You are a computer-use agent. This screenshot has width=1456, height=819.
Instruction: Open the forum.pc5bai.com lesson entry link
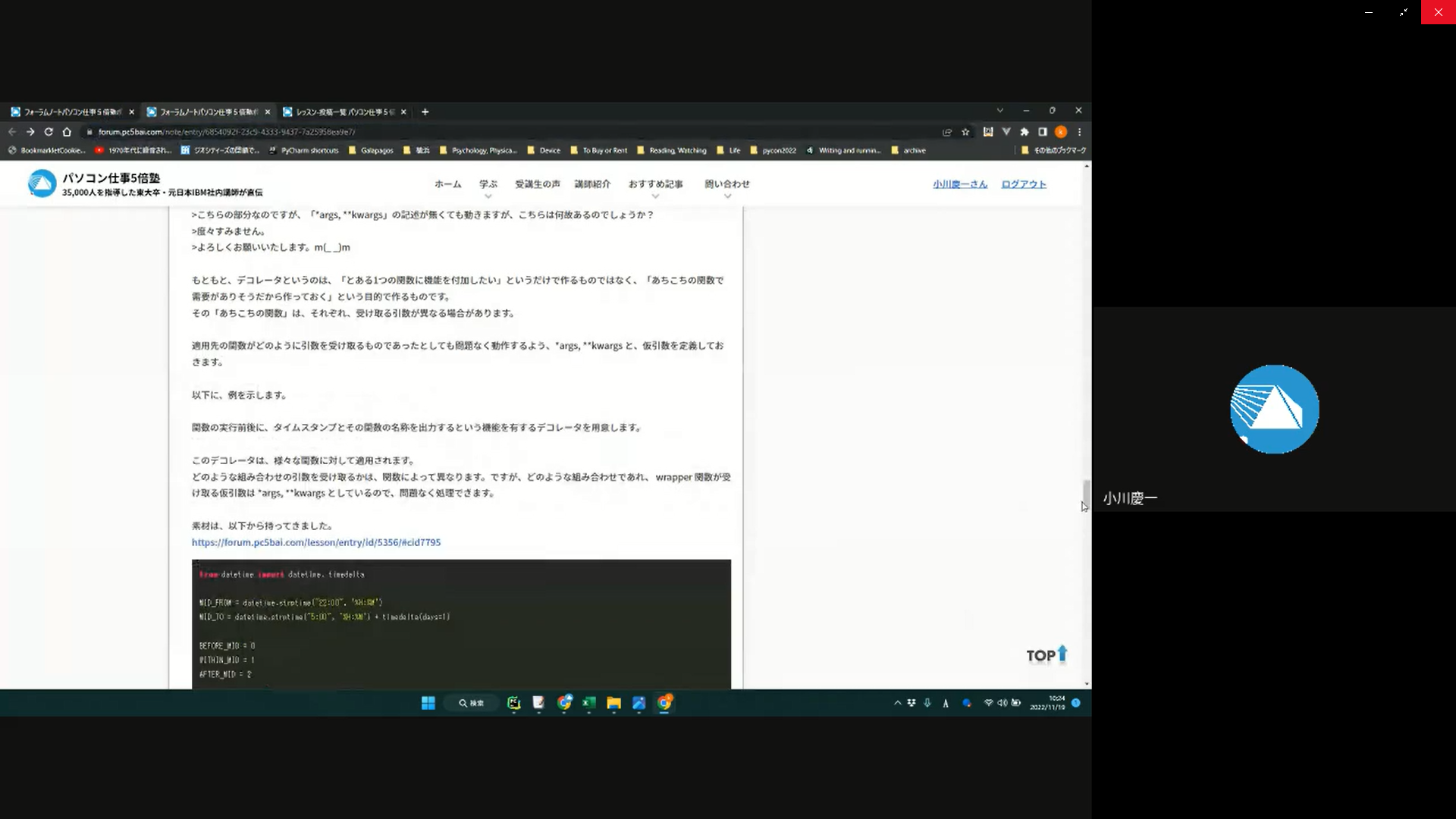pos(315,542)
